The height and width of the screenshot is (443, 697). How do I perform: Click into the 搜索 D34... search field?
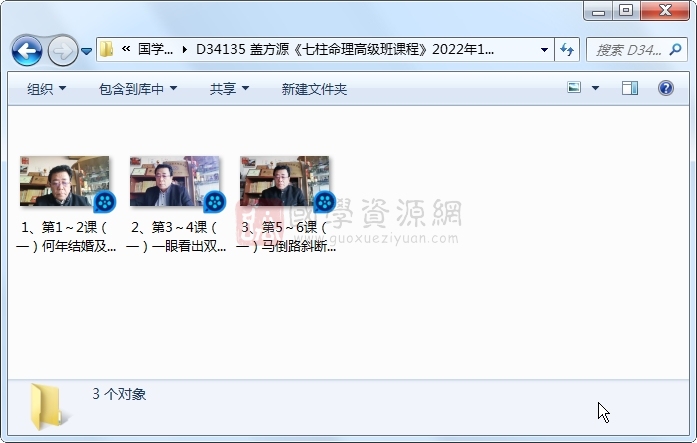click(629, 50)
